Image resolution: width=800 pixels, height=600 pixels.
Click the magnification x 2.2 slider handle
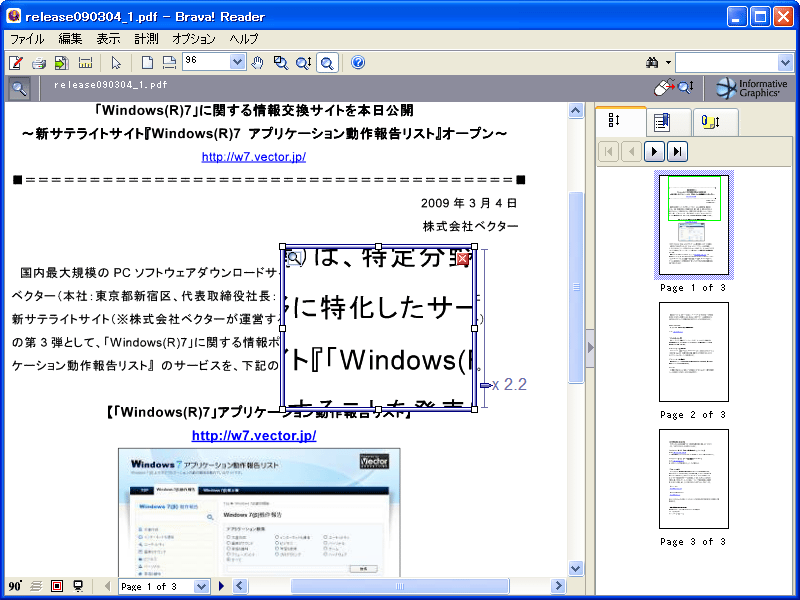[486, 385]
